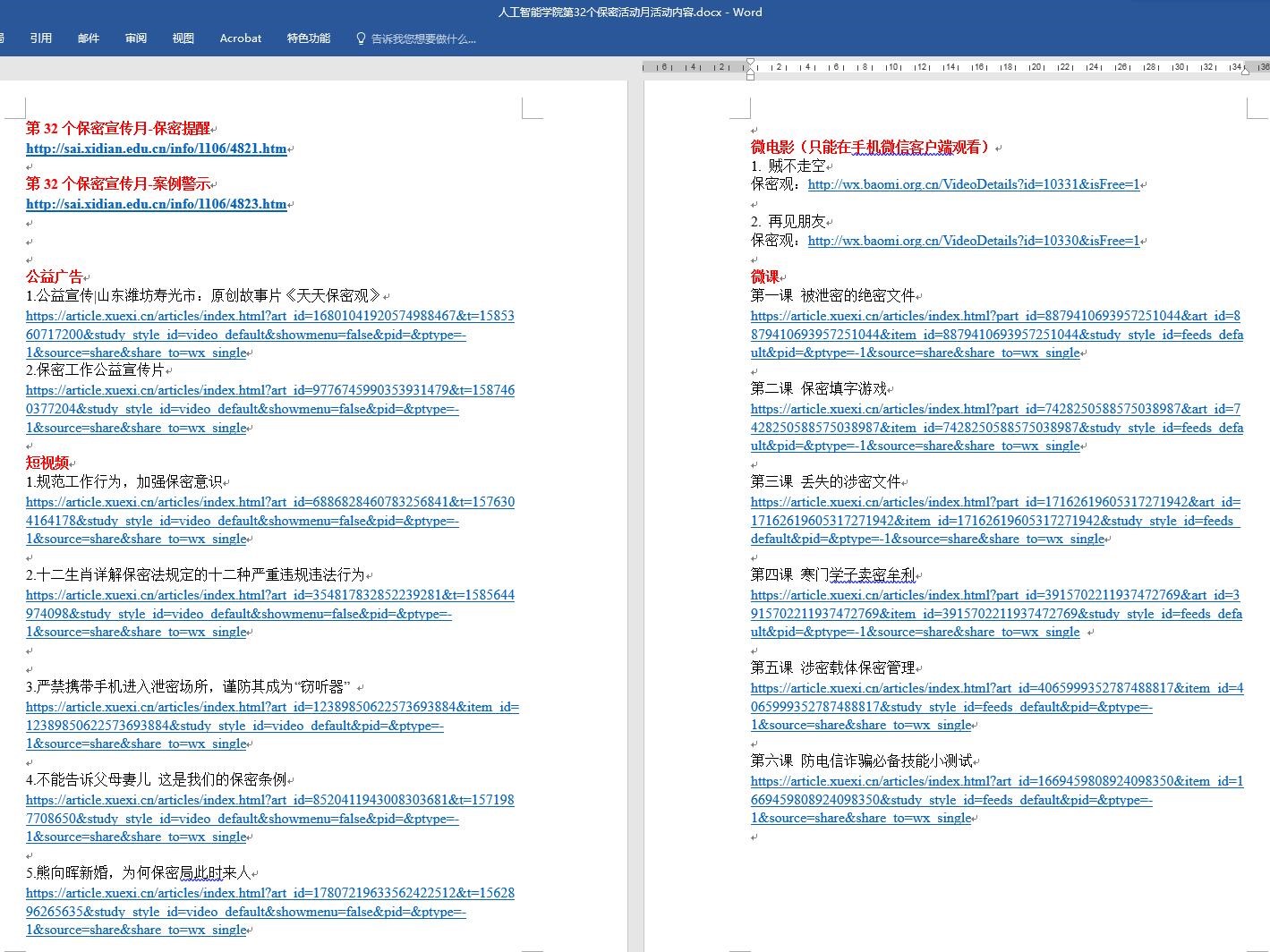The width and height of the screenshot is (1270, 952).
Task: Click first-line indent marker on ruler
Action: 750,62
